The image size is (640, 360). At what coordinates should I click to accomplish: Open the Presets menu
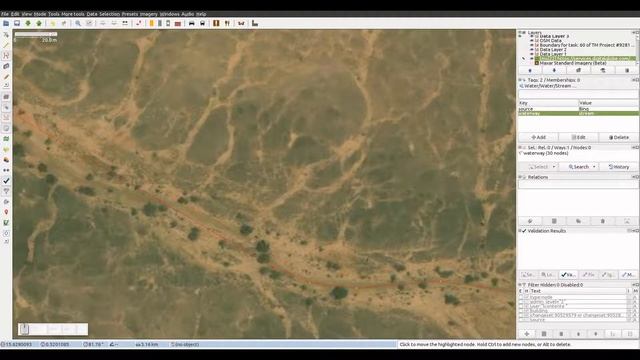[130, 14]
